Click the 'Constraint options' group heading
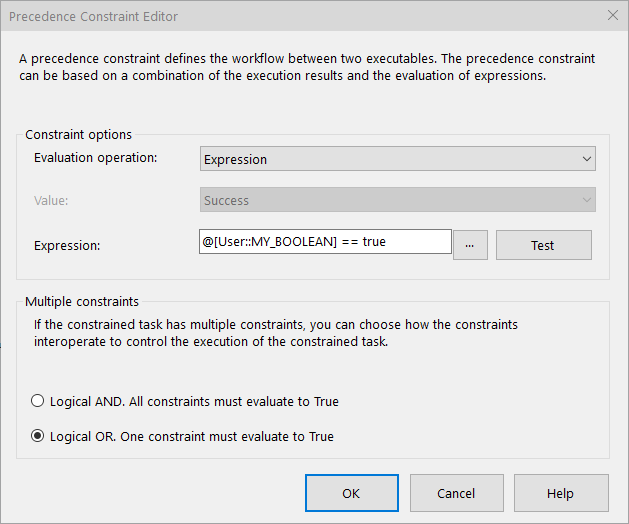 (78, 135)
